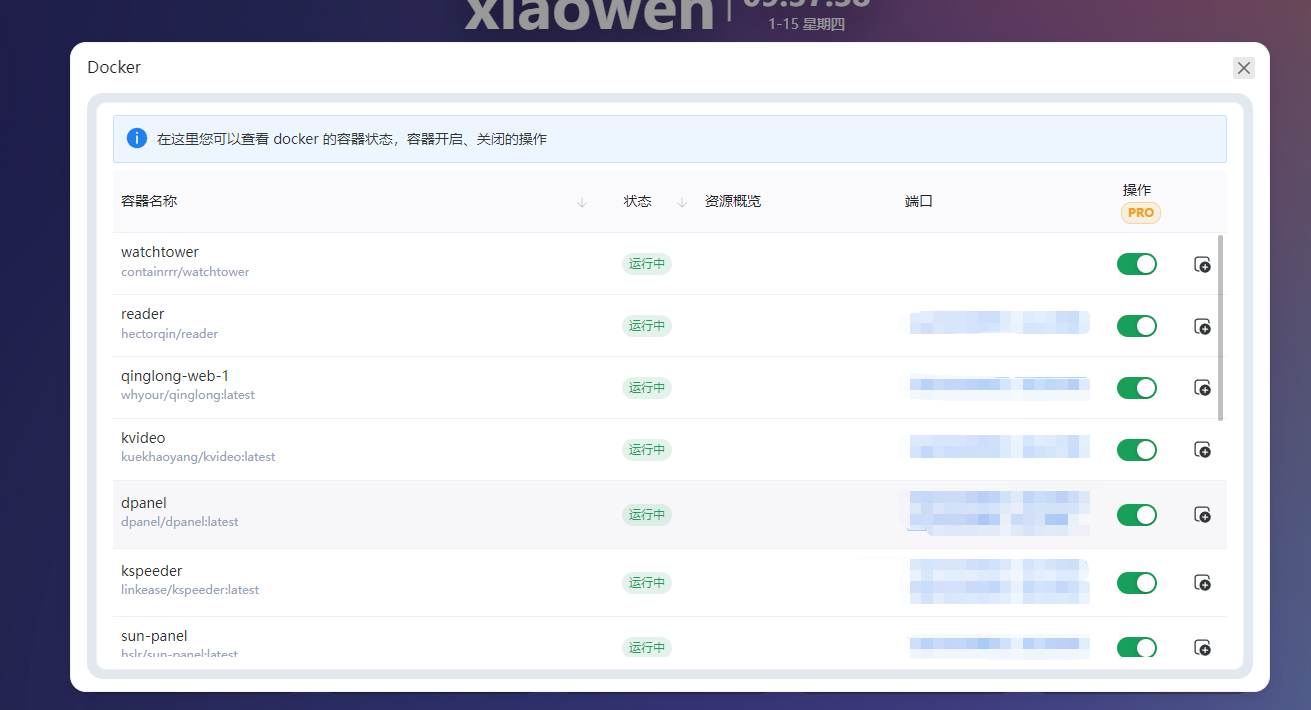Viewport: 1311px width, 710px height.
Task: Click the 资源概览 column header
Action: pyautogui.click(x=732, y=201)
